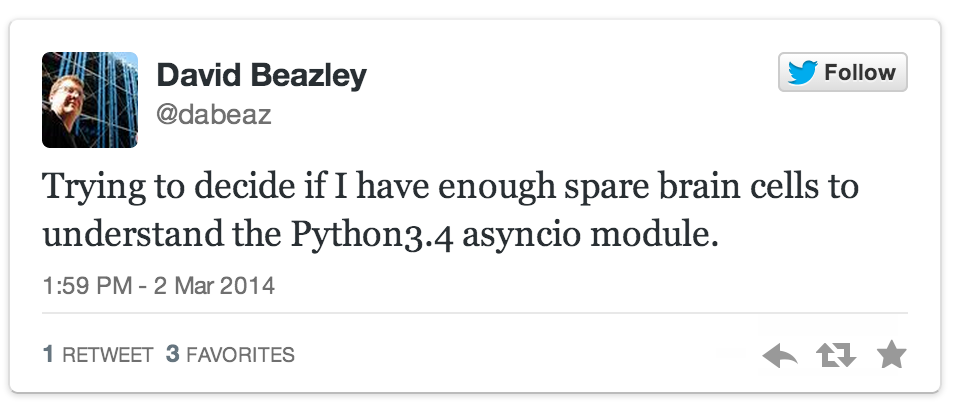Click the word FAVORITES in the stats row

coord(241,355)
